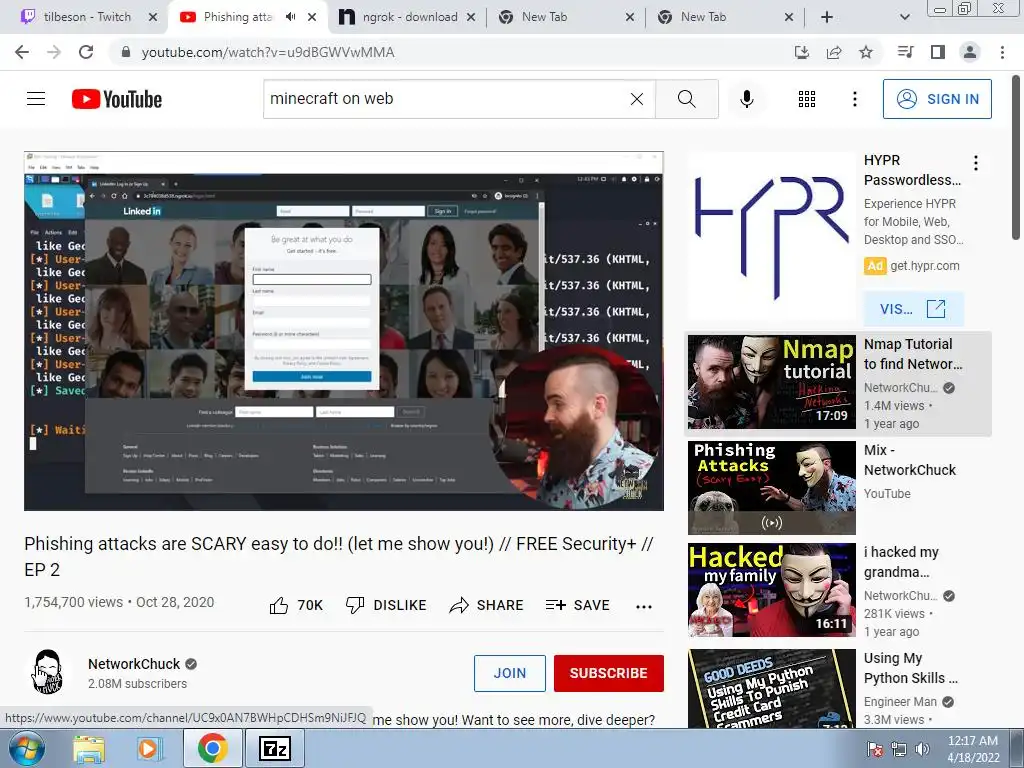This screenshot has width=1024, height=768.
Task: Open Nmap Tutorial to find Networks title
Action: click(913, 354)
